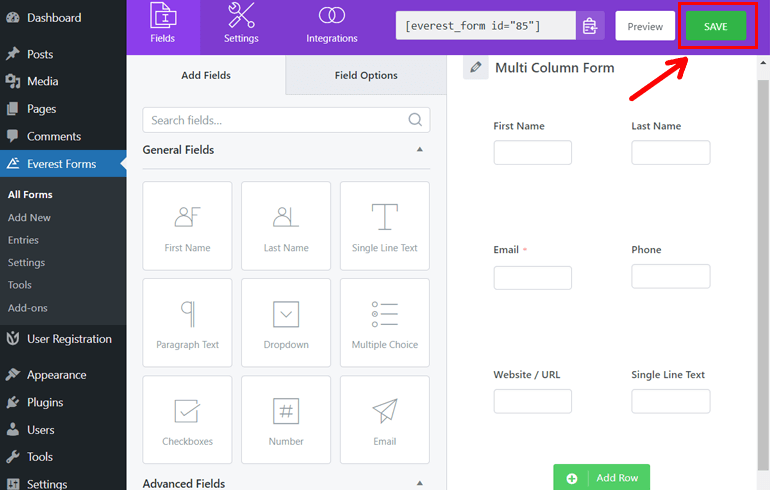Click the Dashboard gauge icon
Viewport: 770px width, 490px height.
click(x=13, y=18)
